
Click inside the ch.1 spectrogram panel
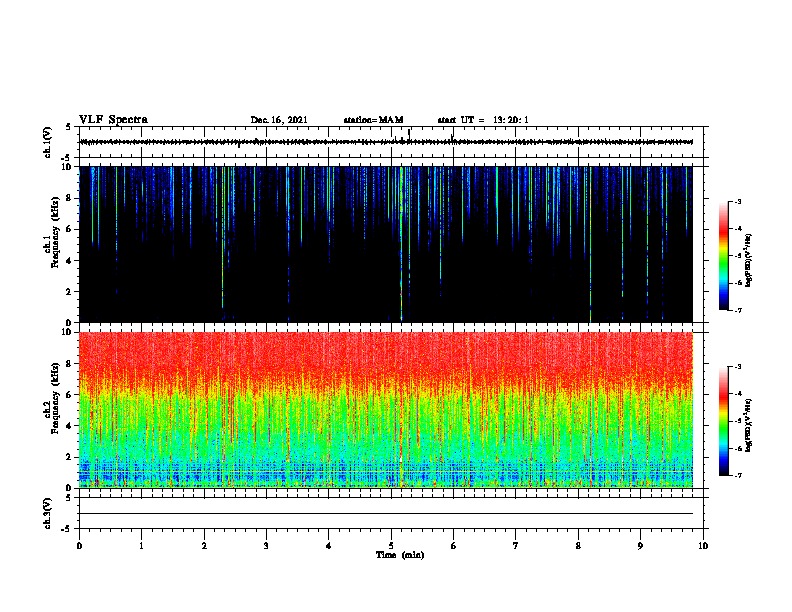click(x=386, y=244)
